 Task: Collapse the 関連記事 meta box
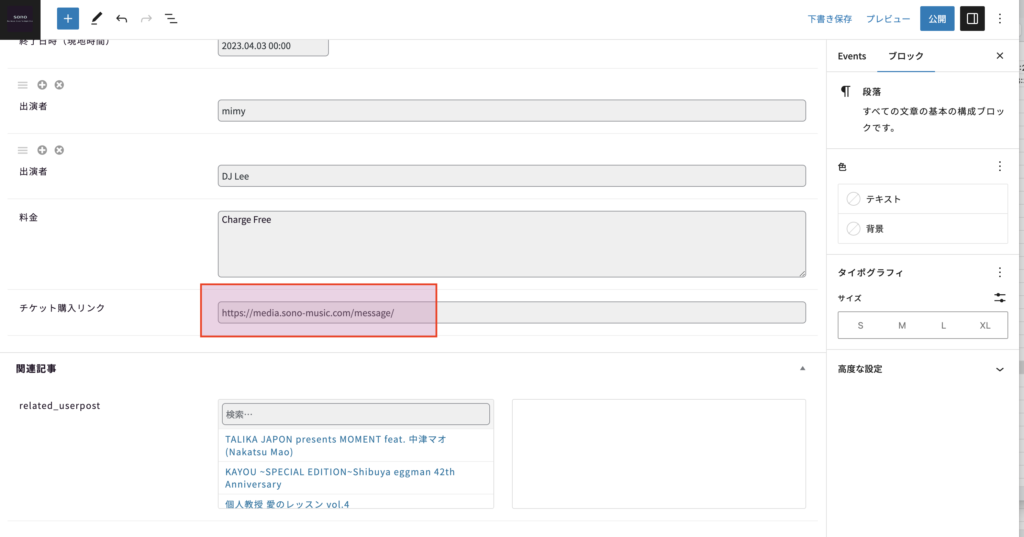[x=802, y=369]
